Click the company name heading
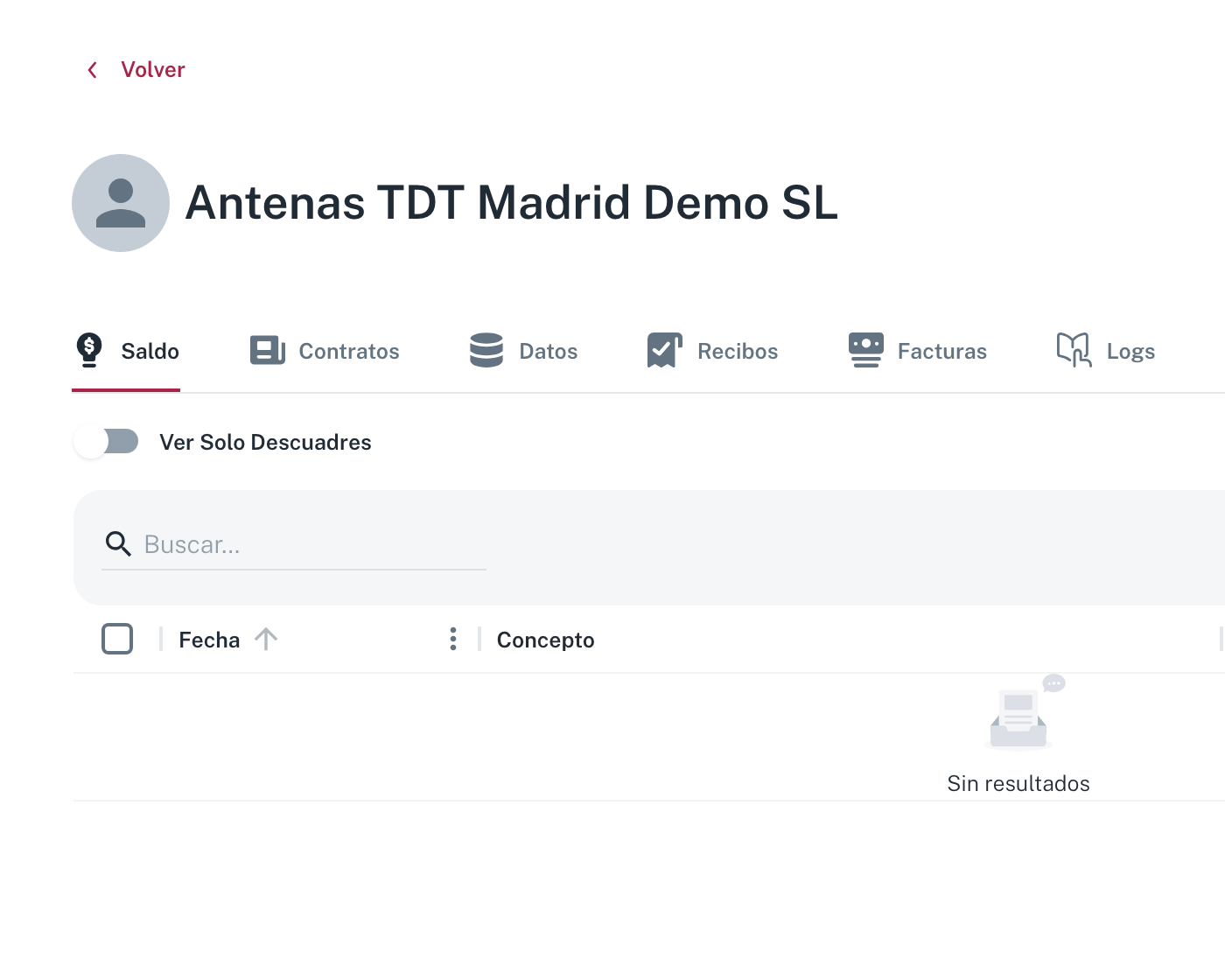This screenshot has height=980, width=1225. 512,203
